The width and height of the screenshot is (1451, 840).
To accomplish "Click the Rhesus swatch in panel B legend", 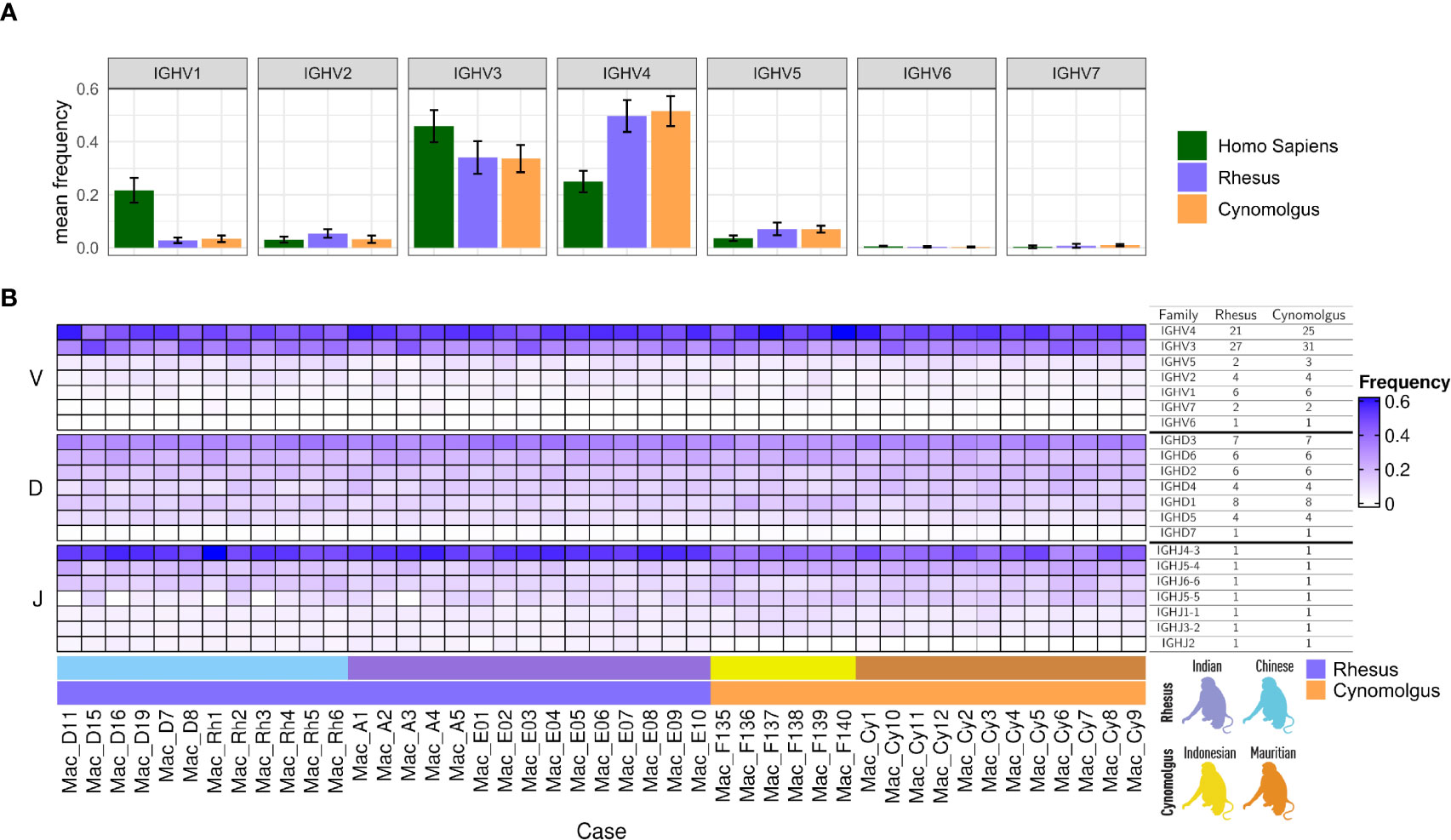I will 1316,669.
